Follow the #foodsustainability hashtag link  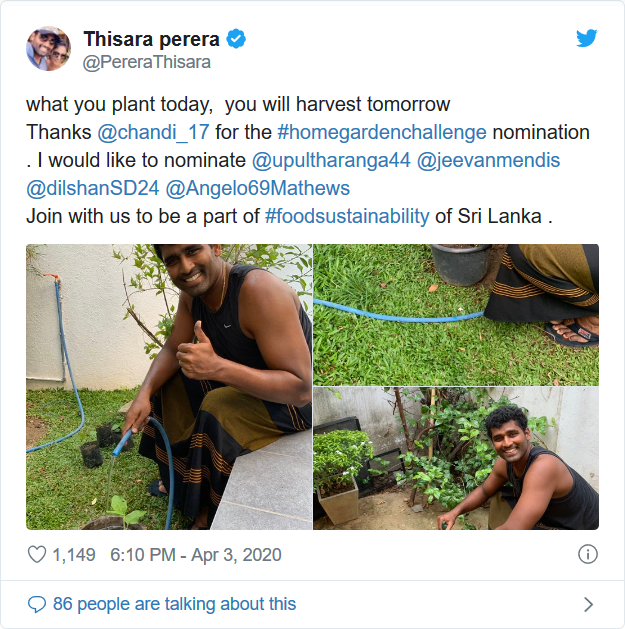[347, 216]
